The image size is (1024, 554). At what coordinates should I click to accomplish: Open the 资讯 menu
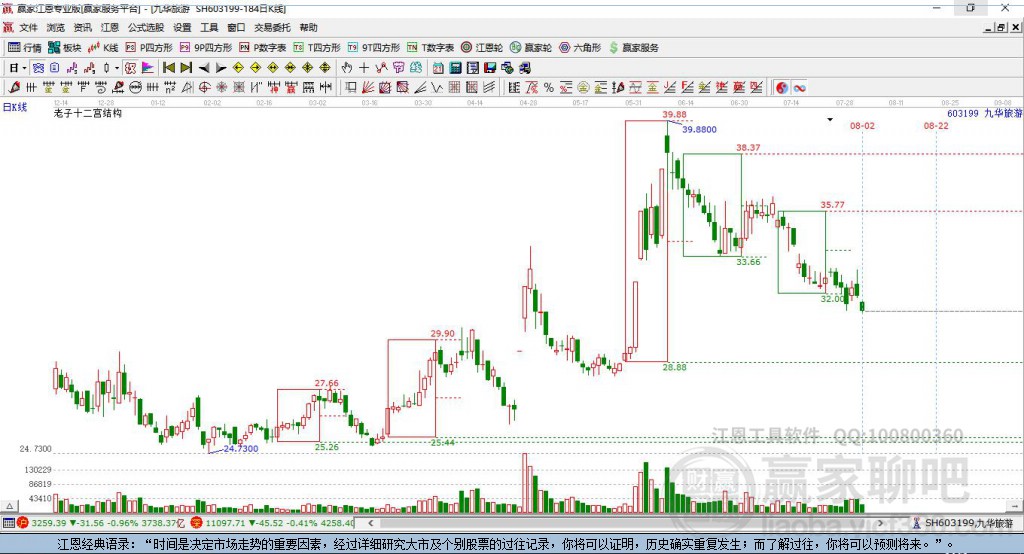82,27
